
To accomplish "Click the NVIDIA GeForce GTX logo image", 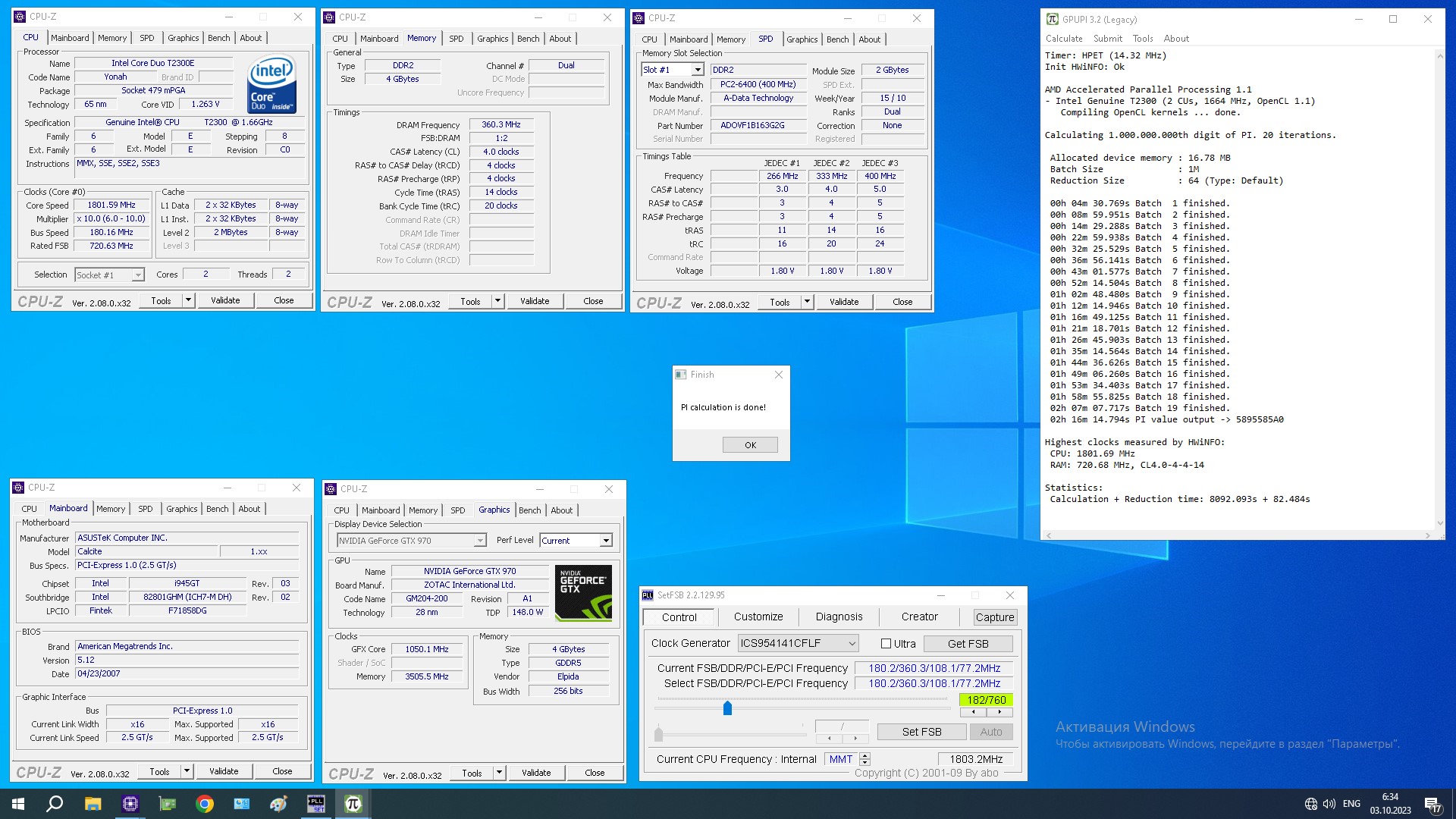I will [583, 593].
